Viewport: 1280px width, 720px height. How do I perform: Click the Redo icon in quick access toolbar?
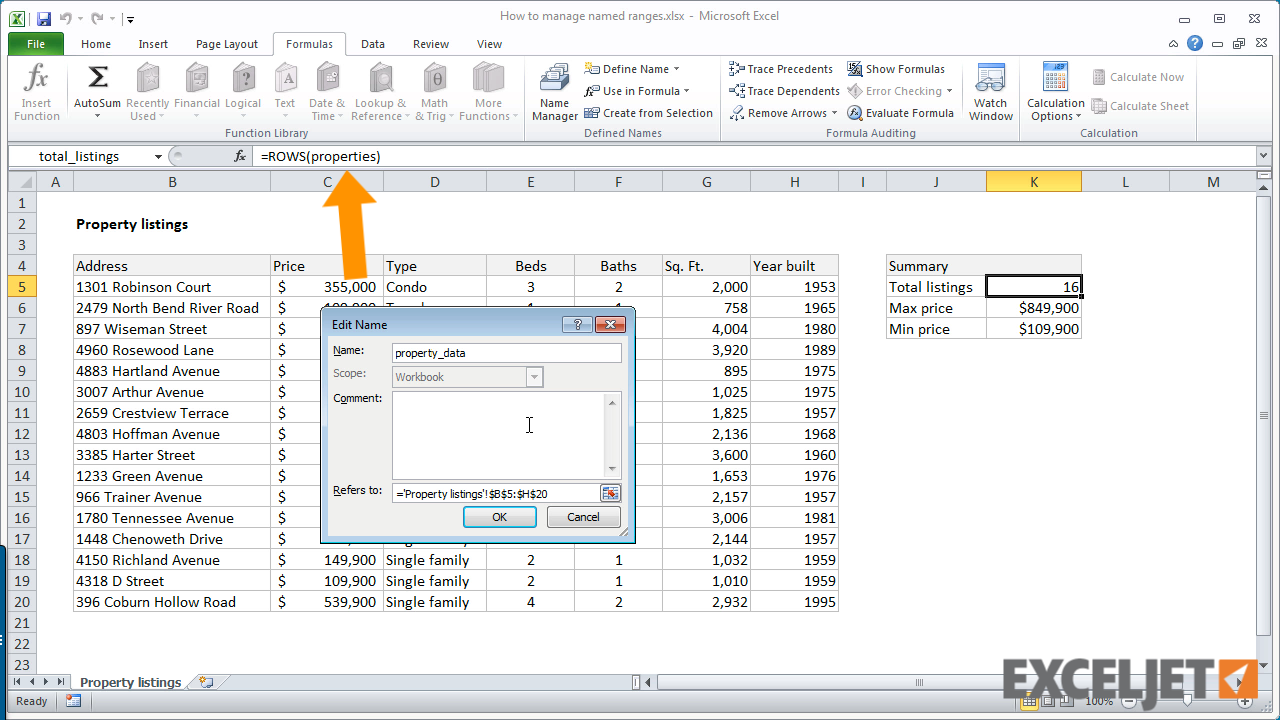coord(97,18)
